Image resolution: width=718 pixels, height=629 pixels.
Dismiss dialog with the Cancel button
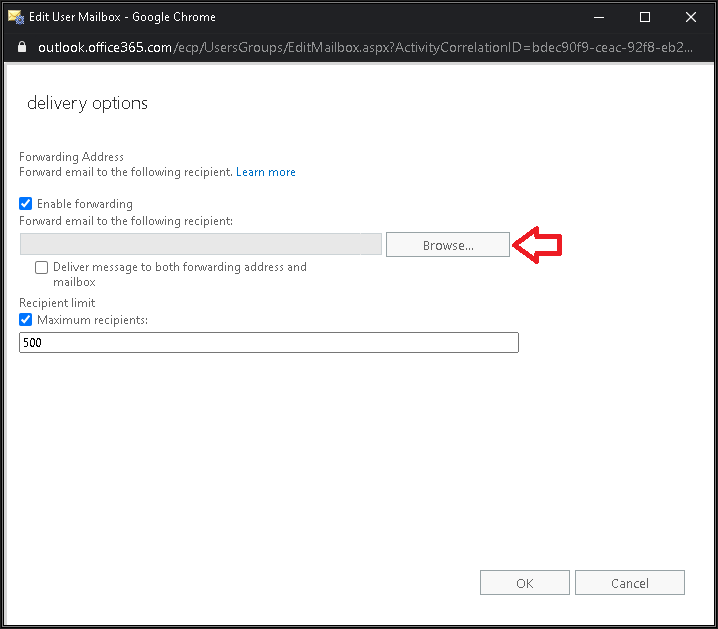pos(630,583)
